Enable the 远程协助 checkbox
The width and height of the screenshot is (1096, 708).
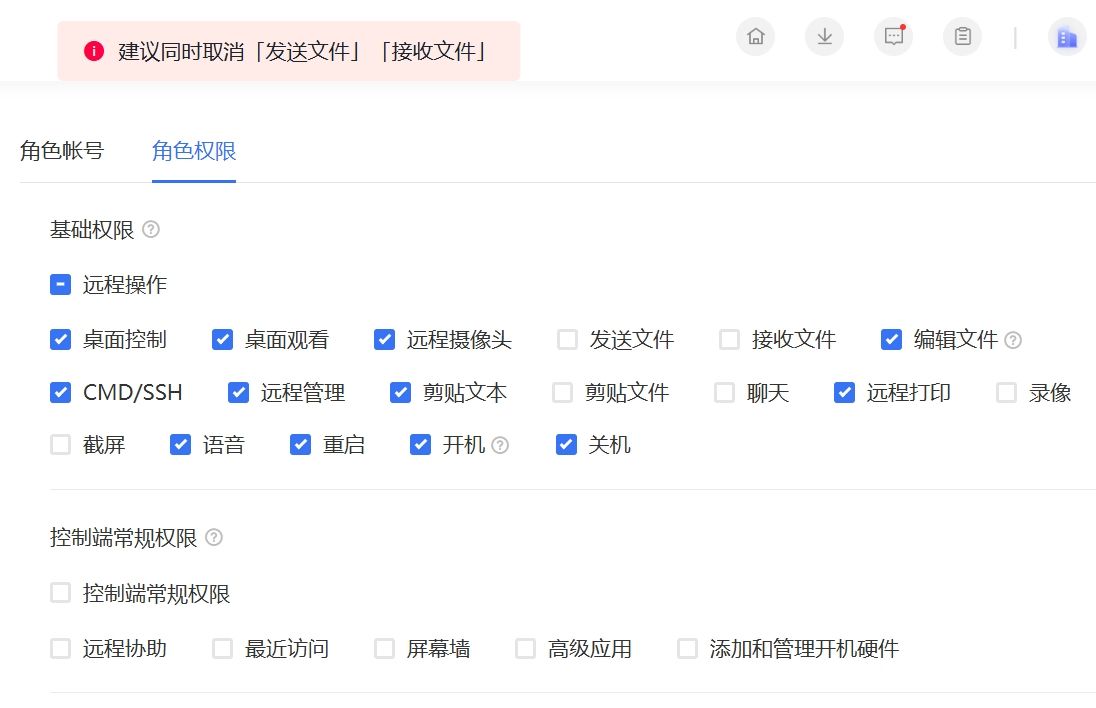[x=61, y=649]
